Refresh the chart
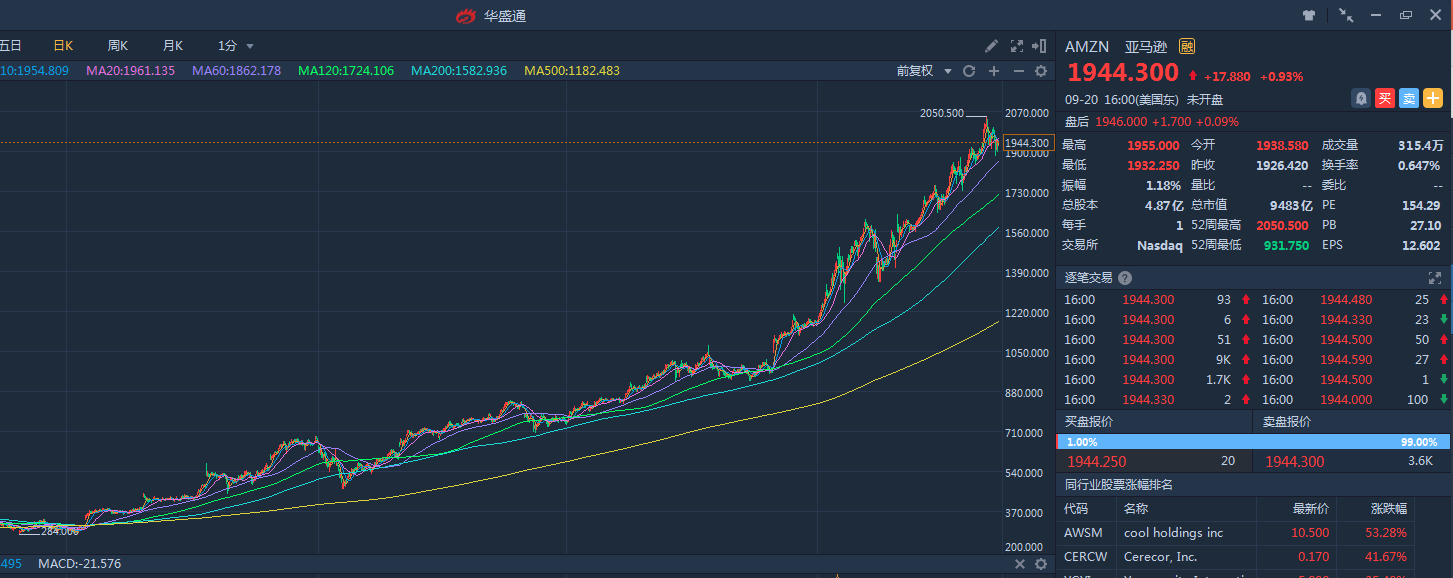This screenshot has height=578, width=1453. [x=968, y=71]
